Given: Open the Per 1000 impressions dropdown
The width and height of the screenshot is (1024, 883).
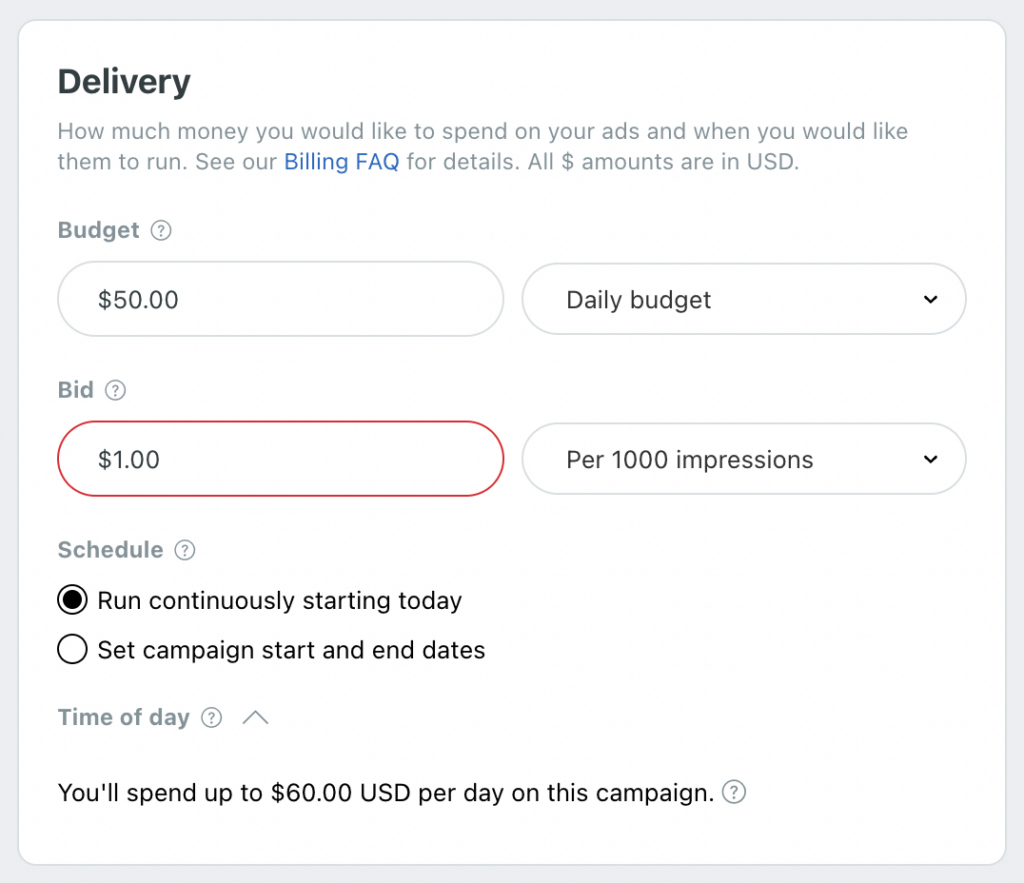Looking at the screenshot, I should tap(744, 459).
